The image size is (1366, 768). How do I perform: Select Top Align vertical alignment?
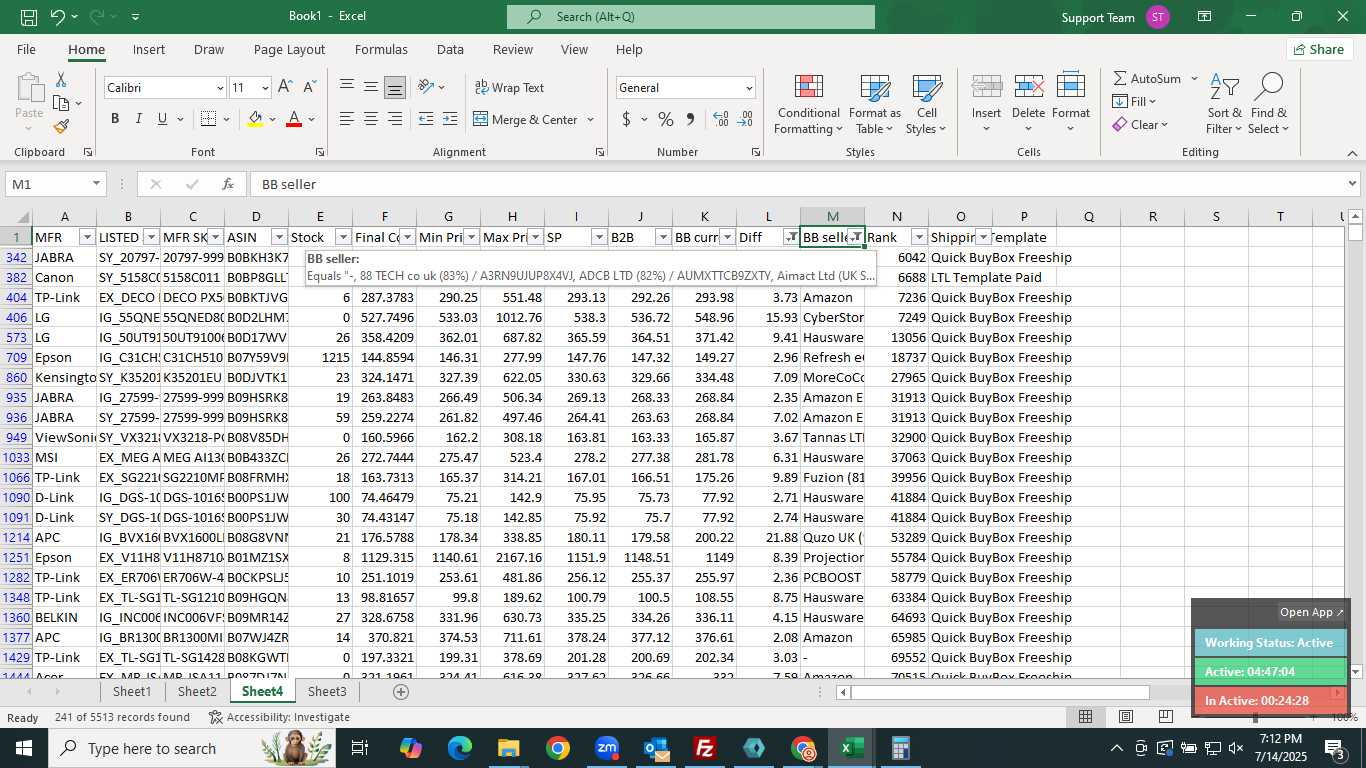pos(347,87)
